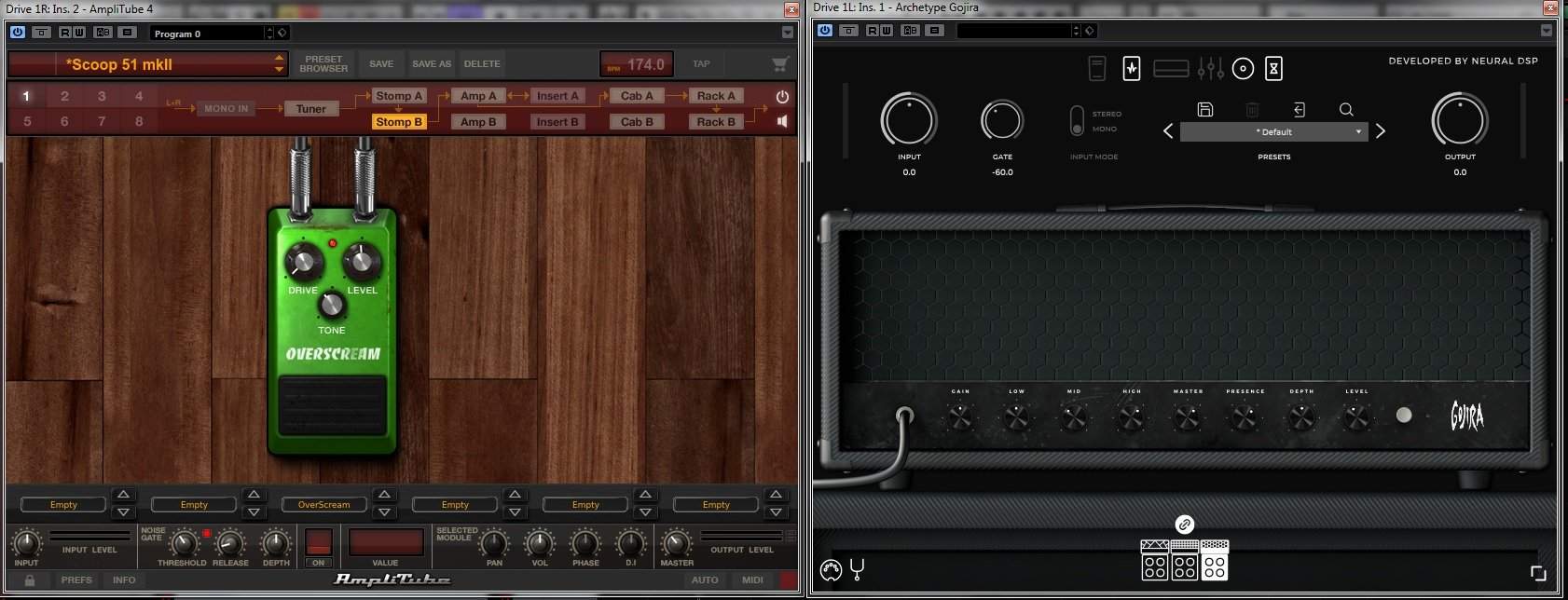The width and height of the screenshot is (1568, 600).
Task: Click the preset search magnifier icon
Action: (x=1346, y=109)
